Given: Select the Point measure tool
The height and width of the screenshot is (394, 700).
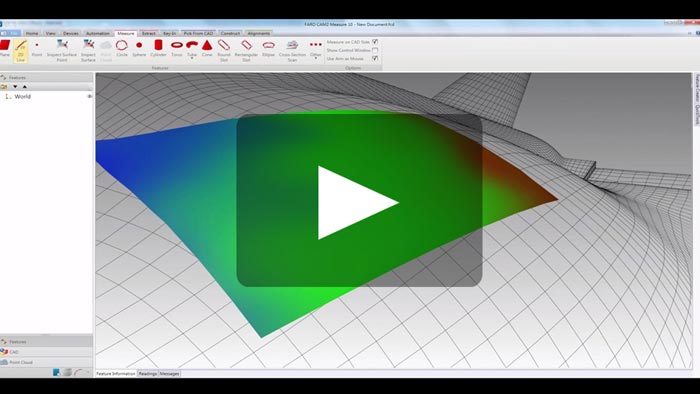Looking at the screenshot, I should (x=37, y=48).
